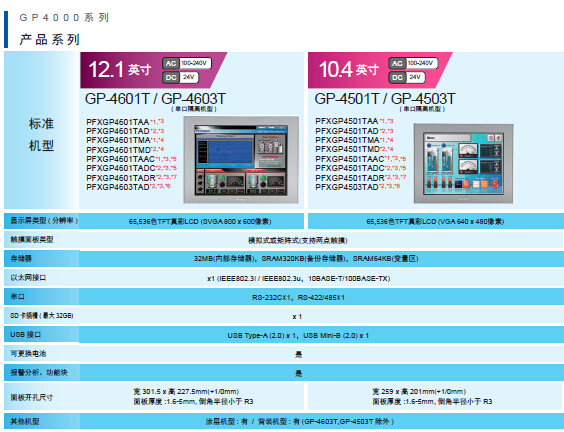
Task: Click the 面板开孔尺寸 row label
Action: click(32, 397)
